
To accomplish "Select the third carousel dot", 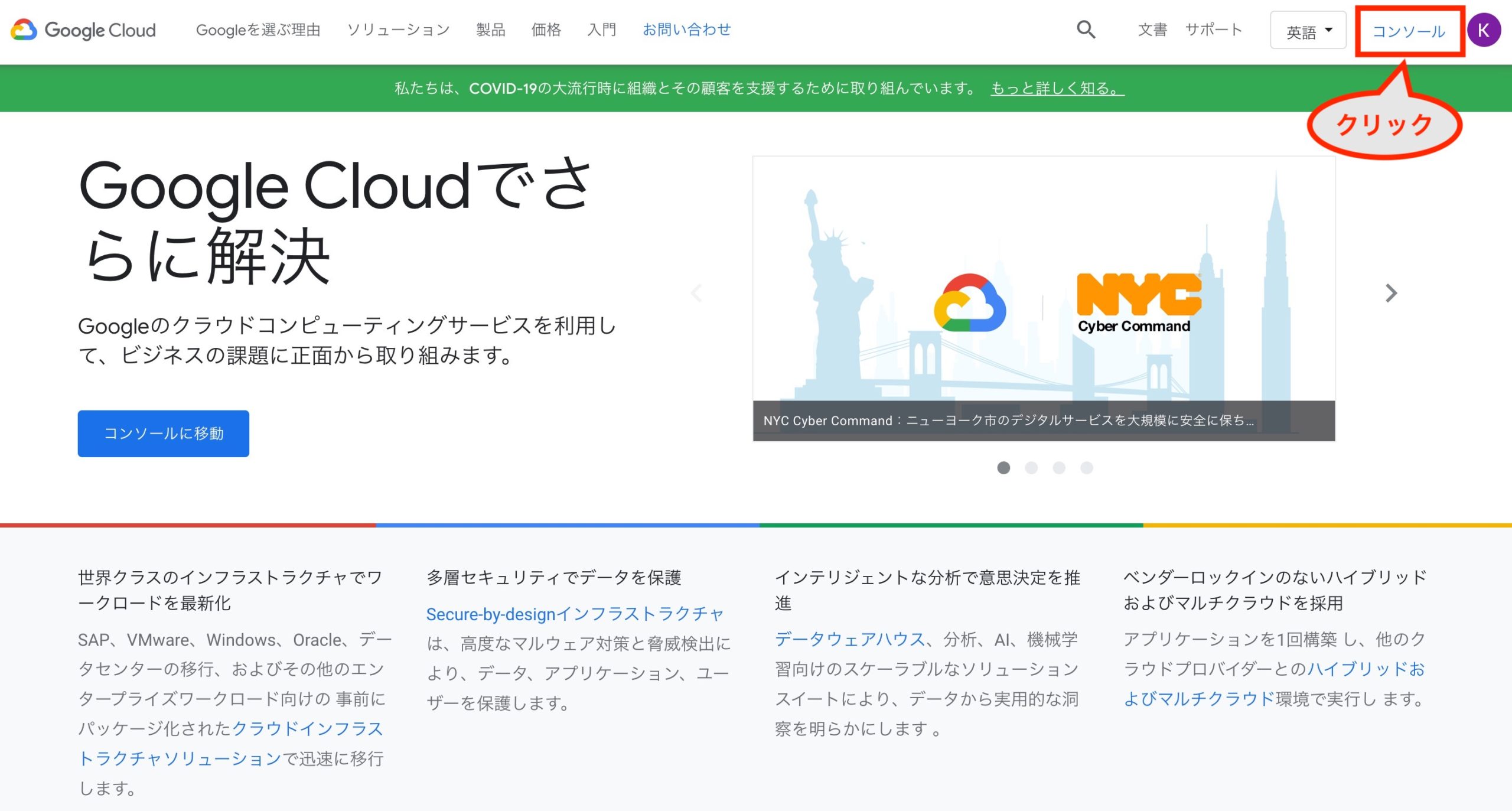I will click(1059, 468).
